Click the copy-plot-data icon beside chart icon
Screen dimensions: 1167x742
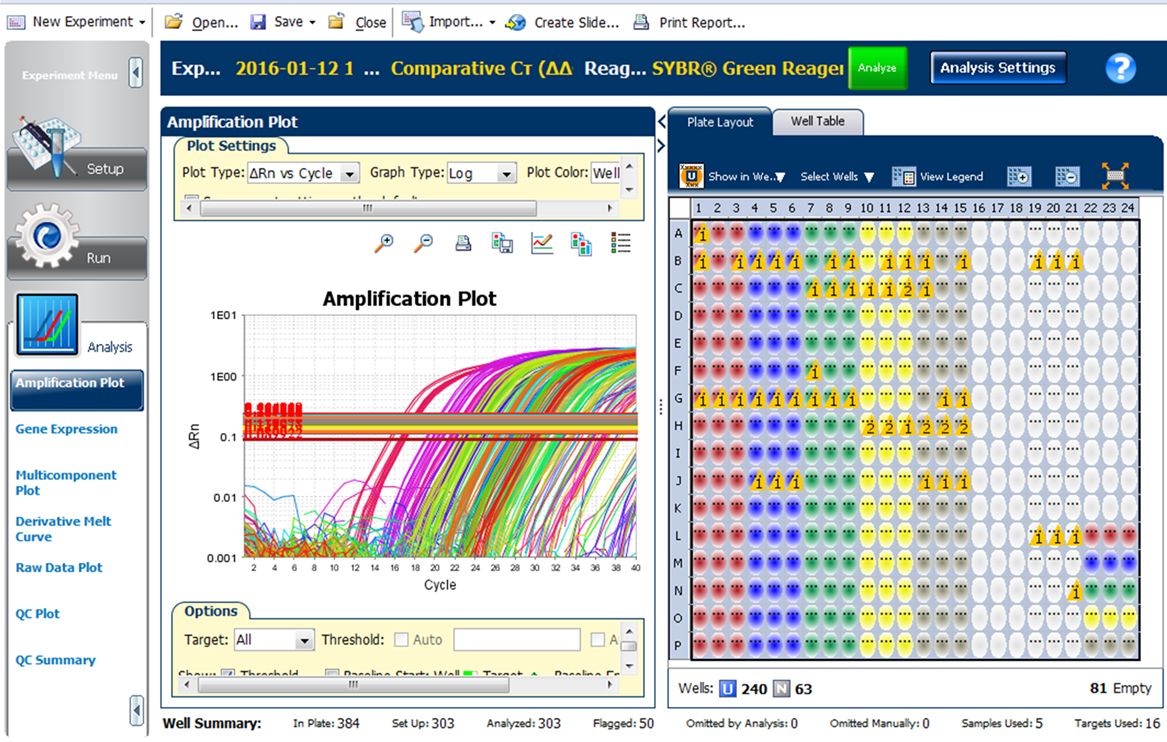[581, 243]
